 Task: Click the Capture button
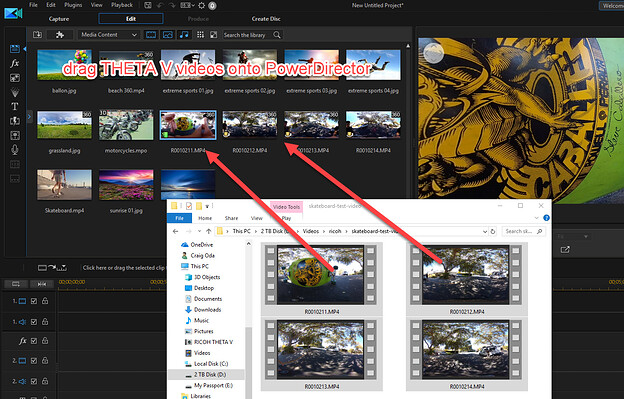pos(59,19)
